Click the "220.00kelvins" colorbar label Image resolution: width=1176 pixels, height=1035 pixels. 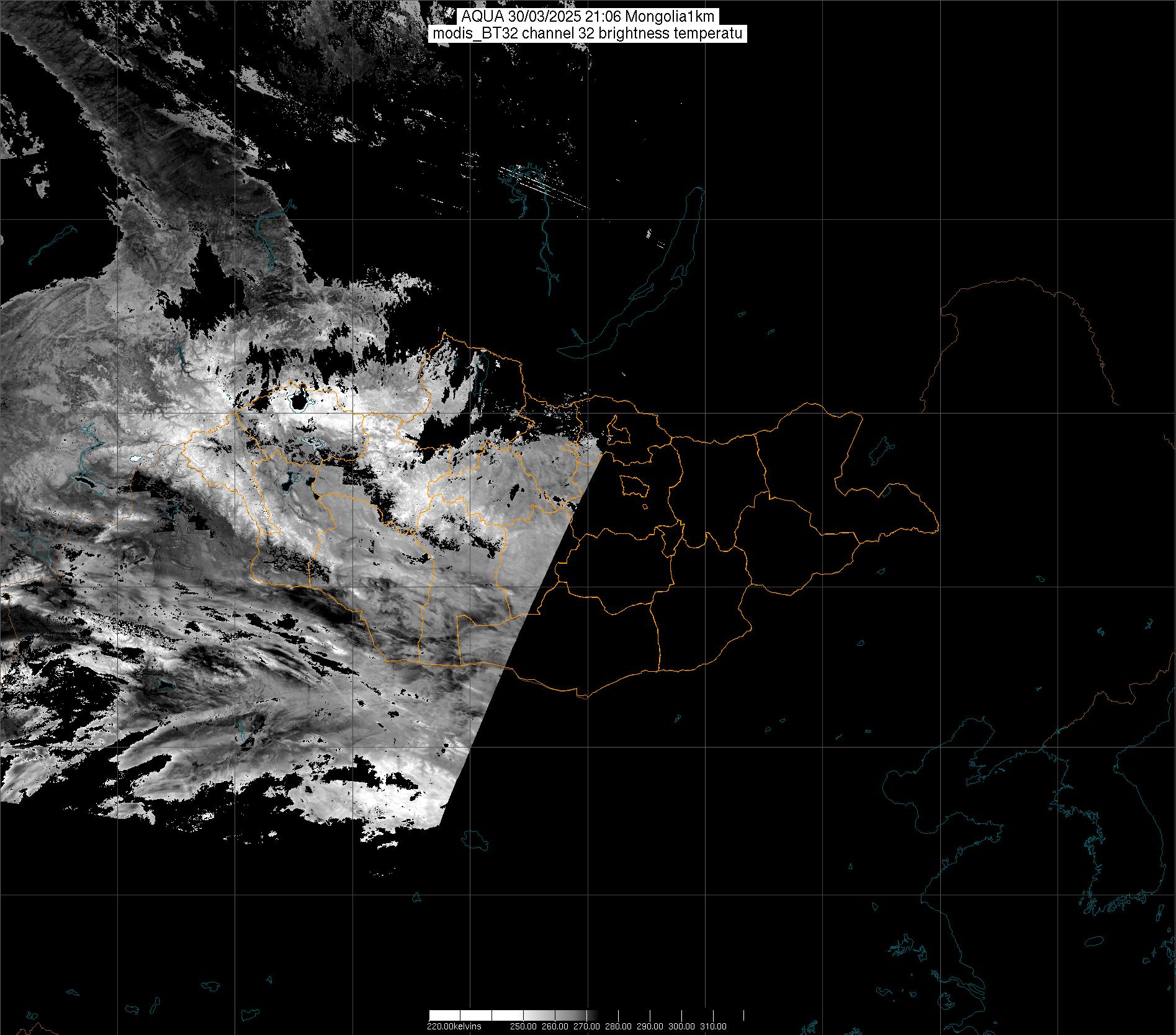[454, 1026]
